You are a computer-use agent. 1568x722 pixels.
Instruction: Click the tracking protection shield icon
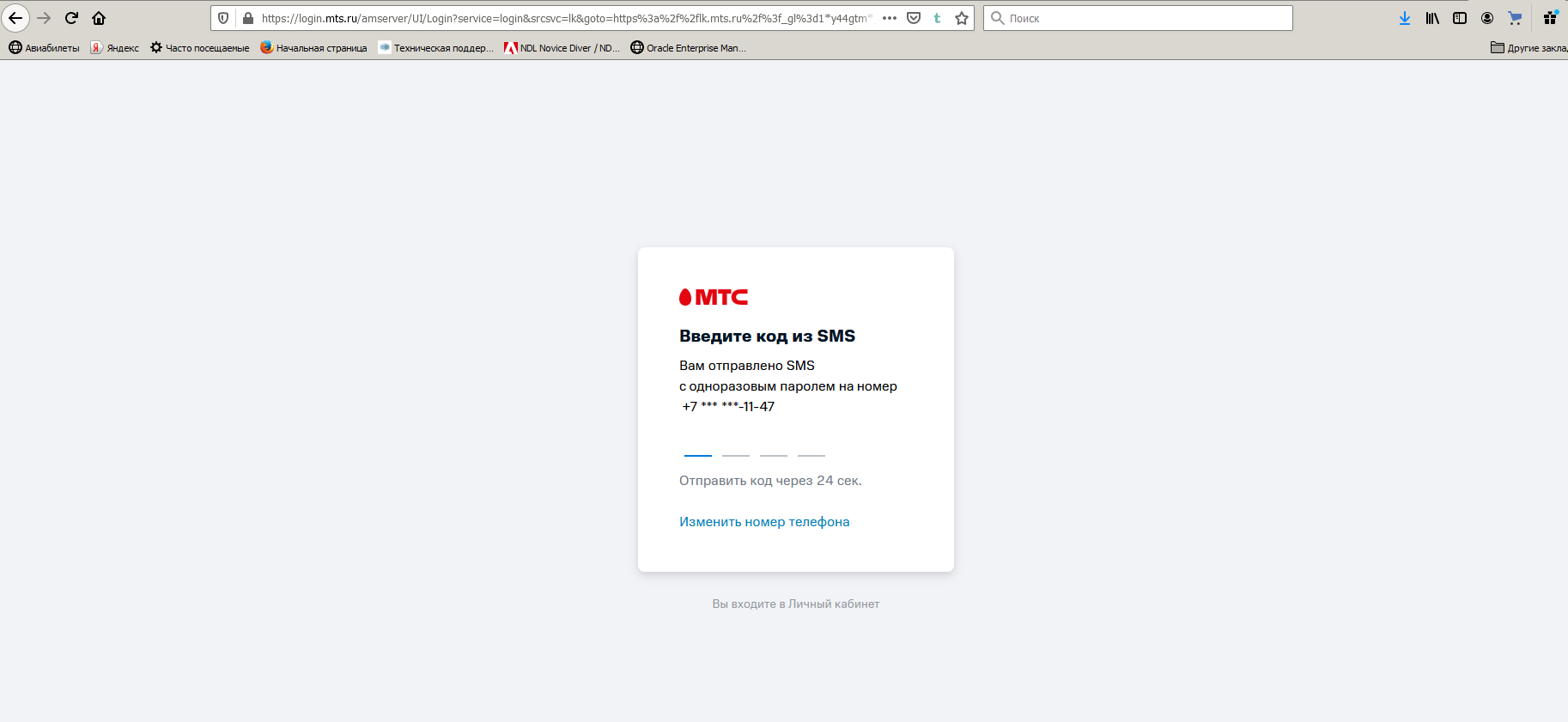(x=223, y=18)
